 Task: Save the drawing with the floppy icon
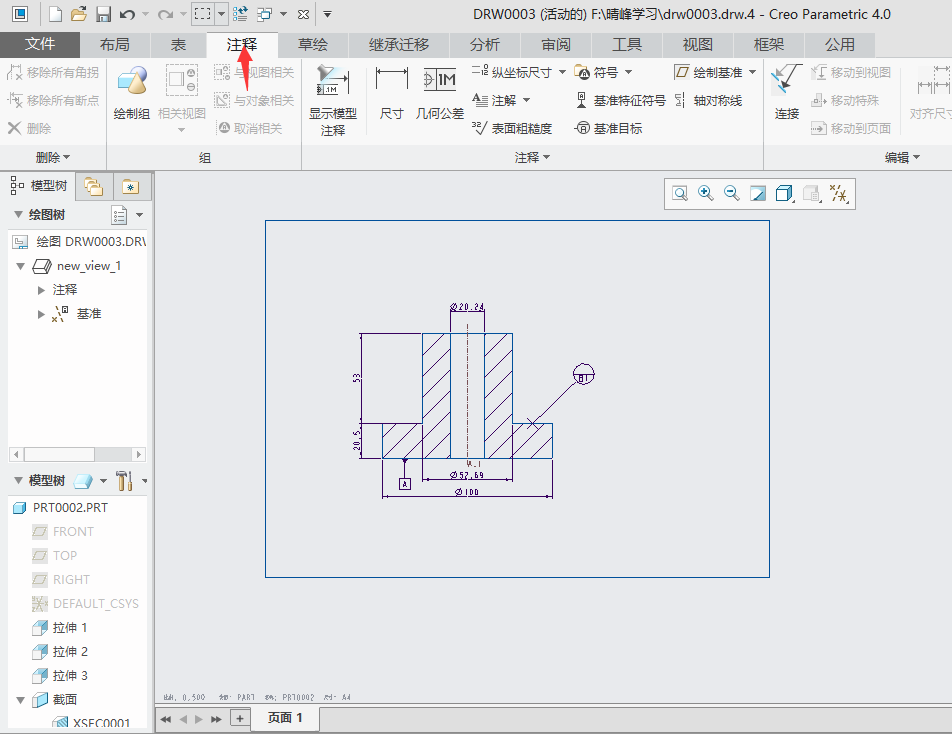103,14
